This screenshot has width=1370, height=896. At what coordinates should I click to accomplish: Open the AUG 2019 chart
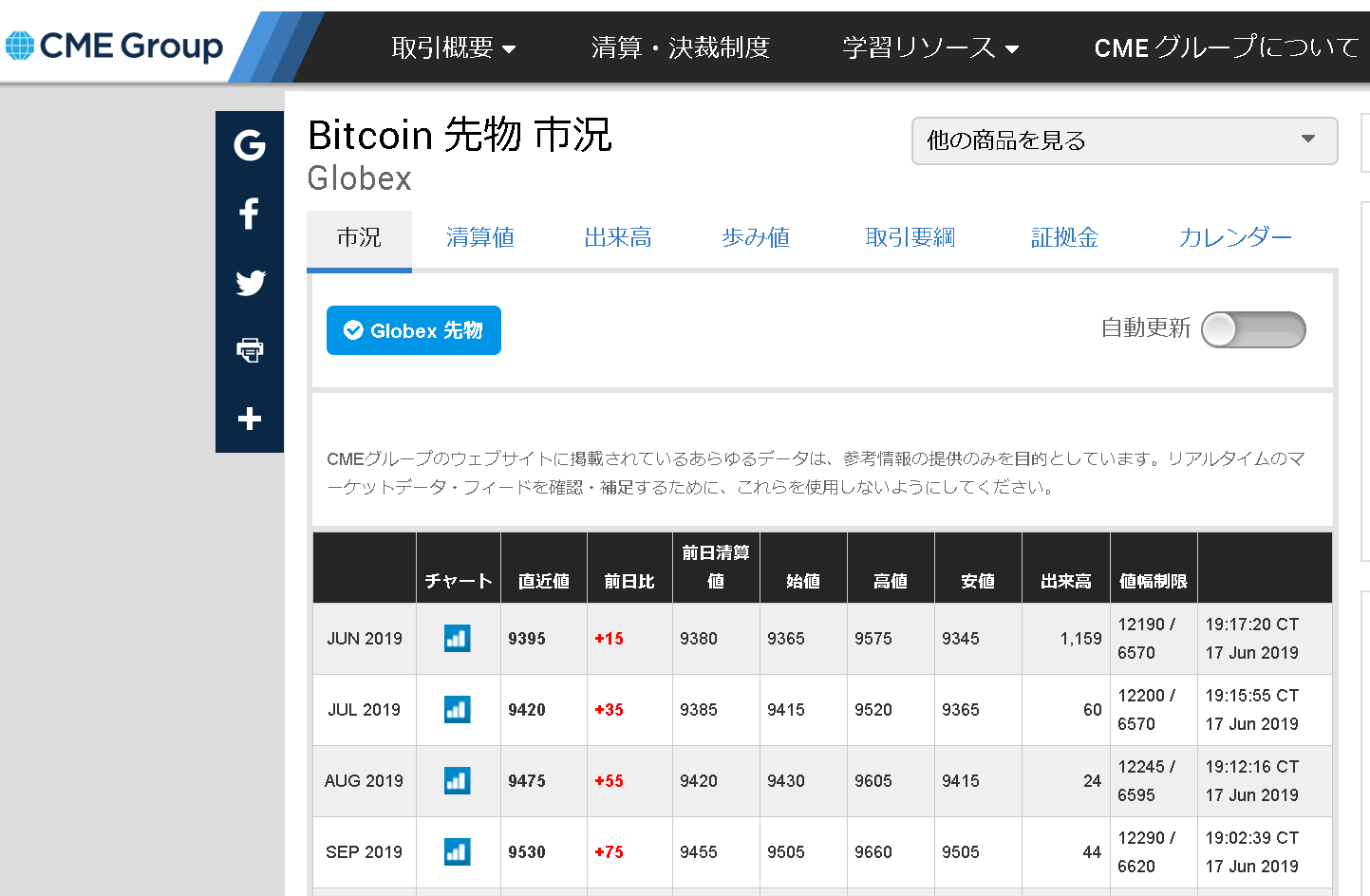[457, 780]
